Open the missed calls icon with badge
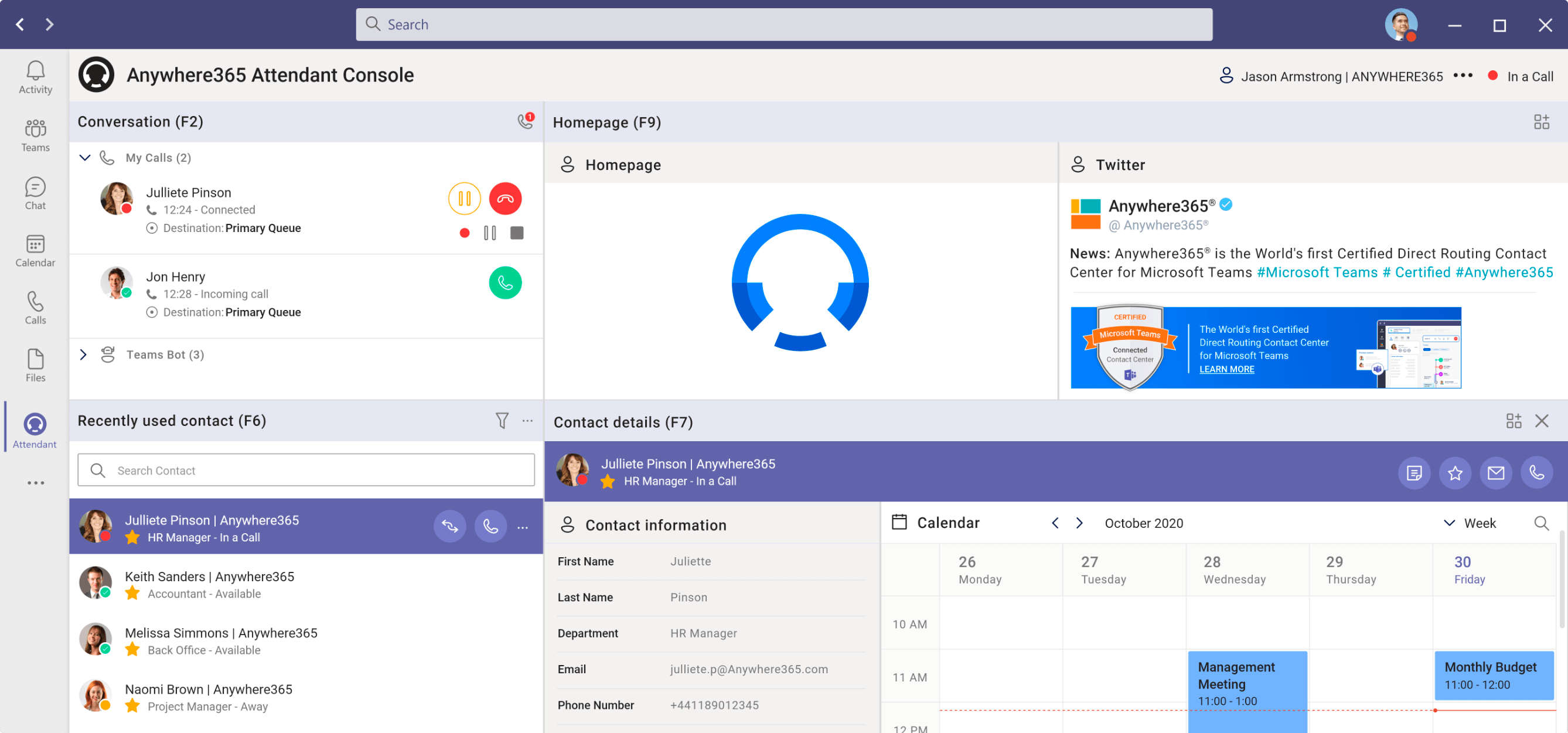This screenshot has height=733, width=1568. coord(526,121)
